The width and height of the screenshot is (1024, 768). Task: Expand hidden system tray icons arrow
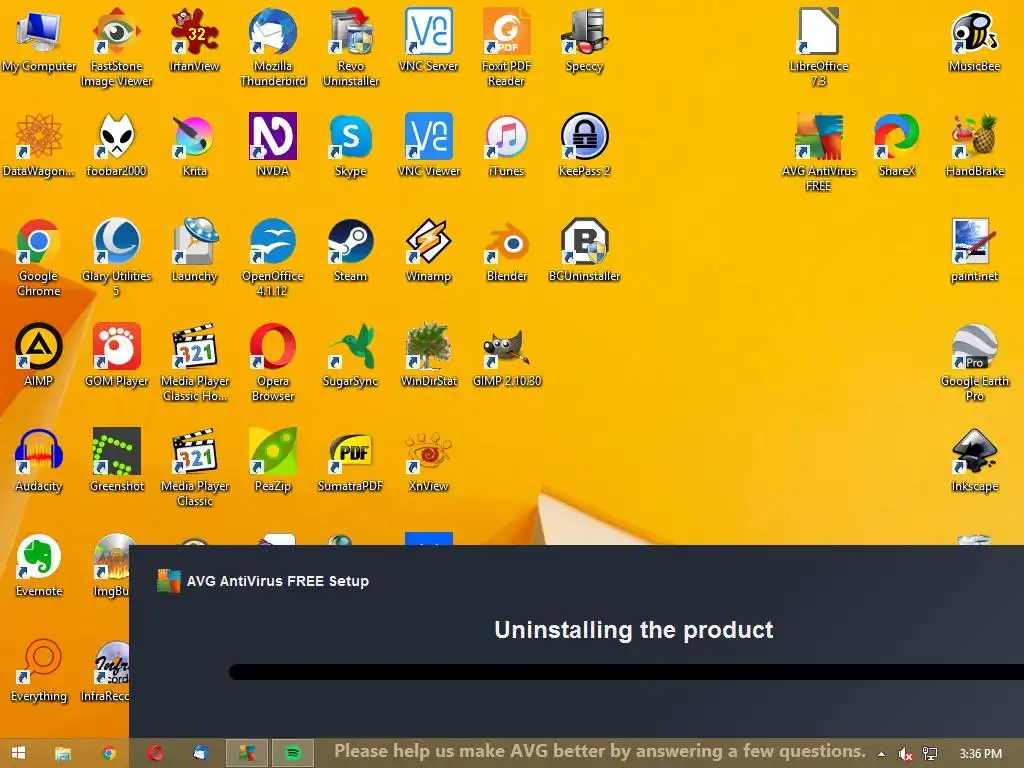881,754
